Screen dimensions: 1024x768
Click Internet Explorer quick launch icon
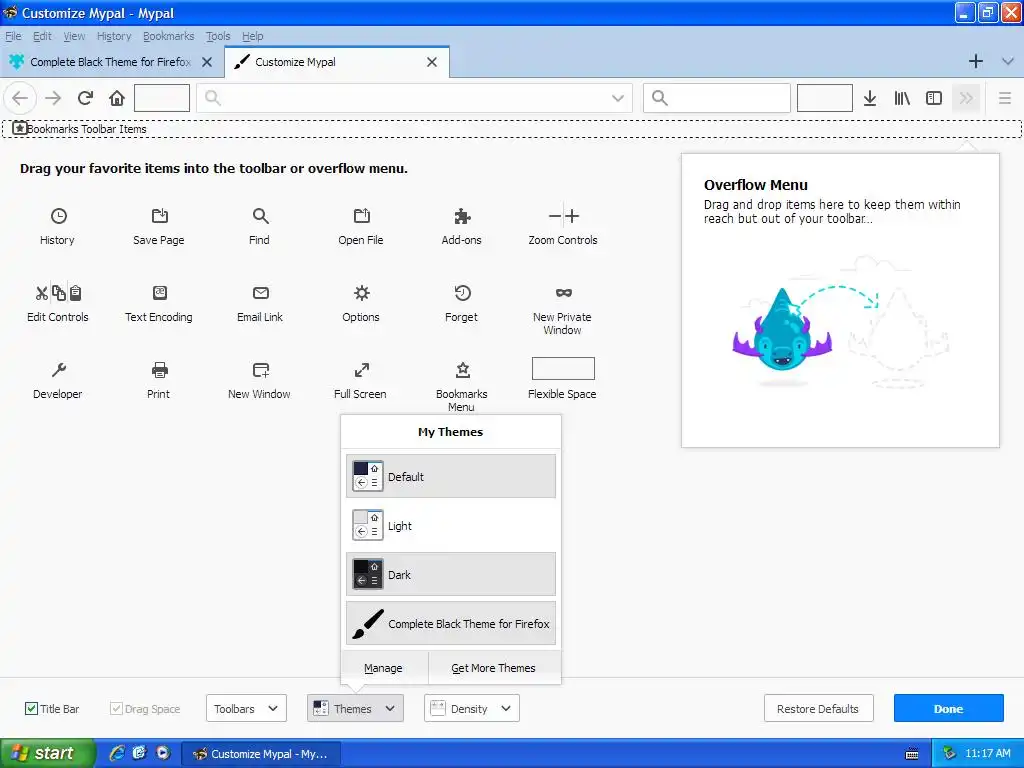[x=117, y=753]
